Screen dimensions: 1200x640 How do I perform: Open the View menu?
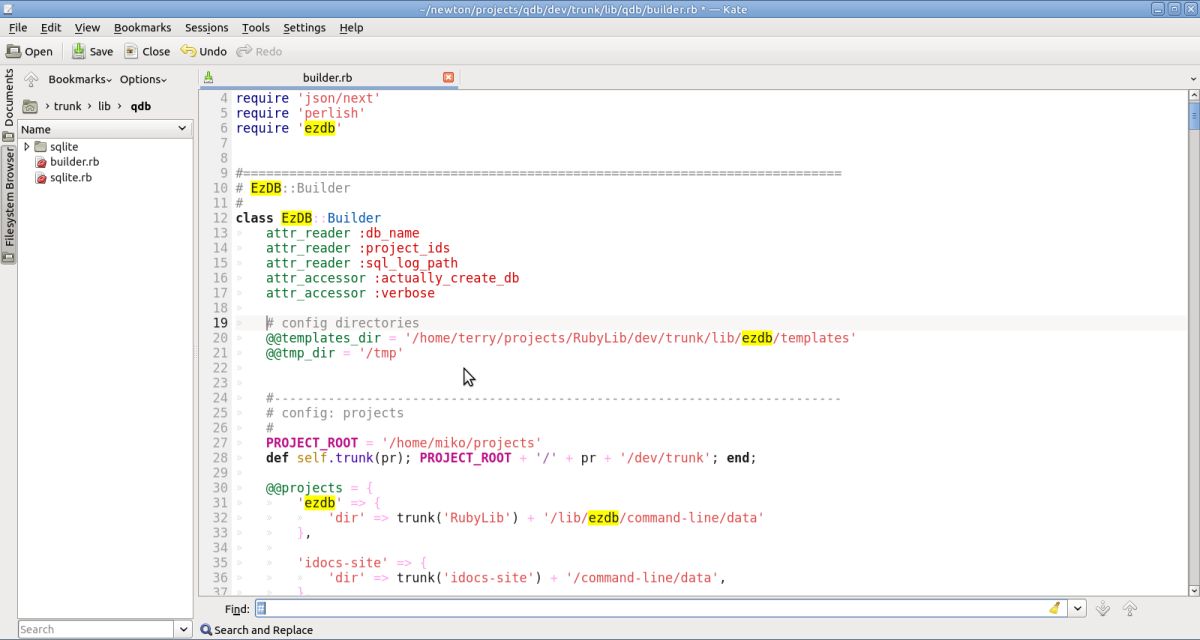pos(87,28)
